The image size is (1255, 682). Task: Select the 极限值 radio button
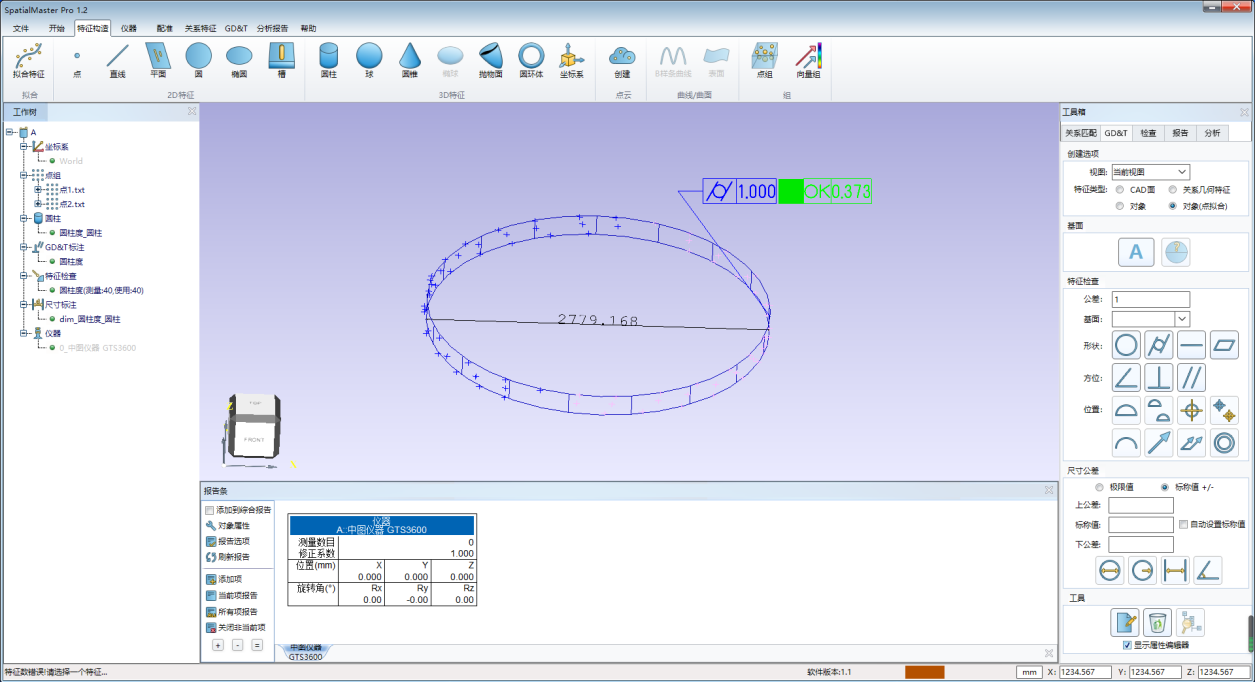[x=1100, y=486]
